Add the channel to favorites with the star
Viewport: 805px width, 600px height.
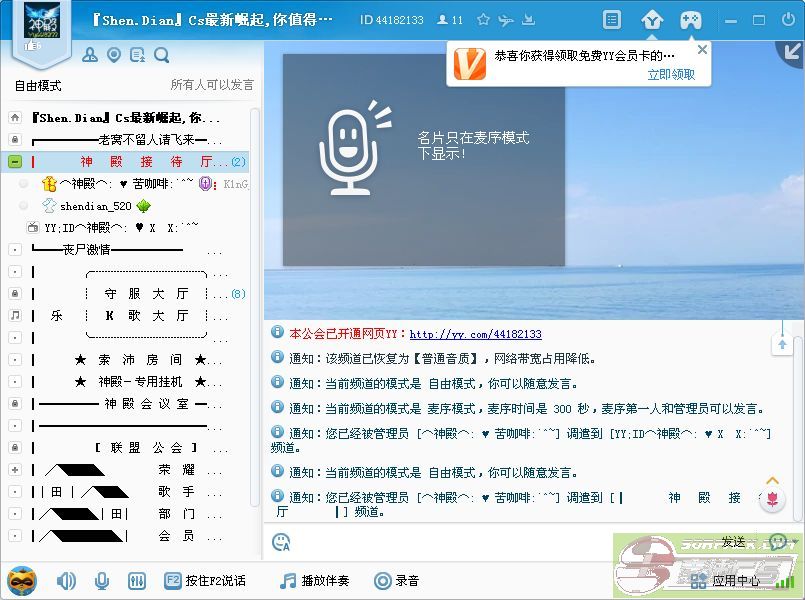(484, 20)
